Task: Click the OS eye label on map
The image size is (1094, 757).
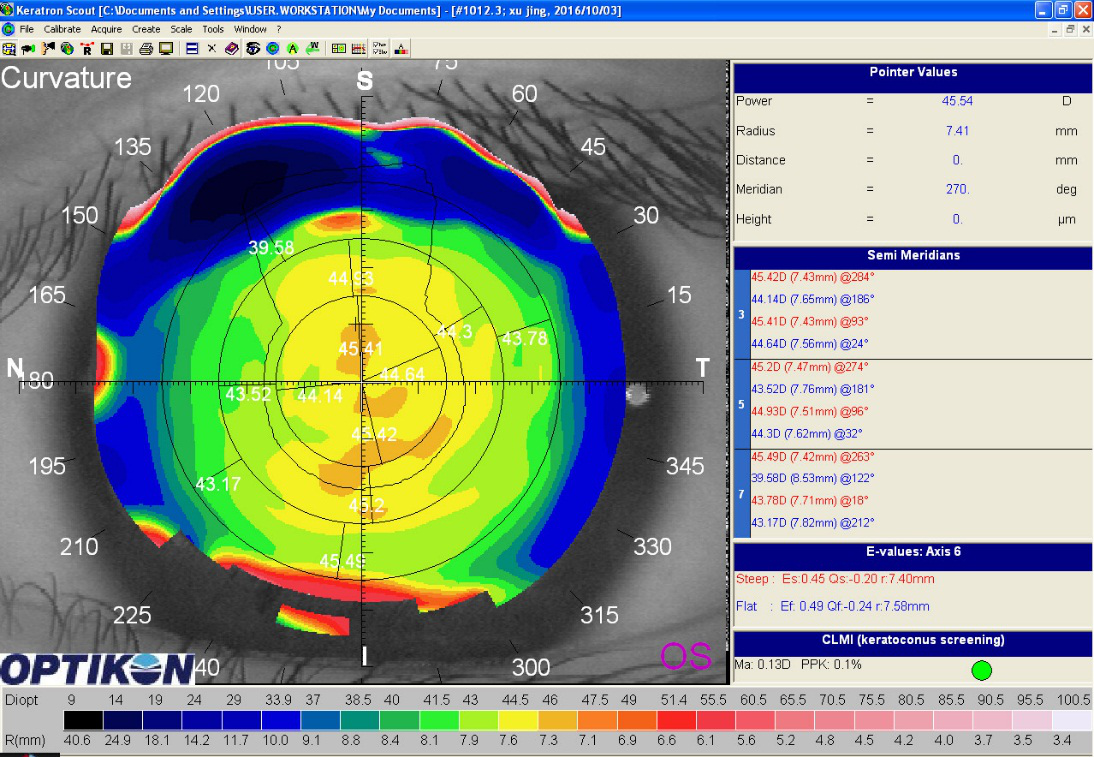Action: coord(685,656)
